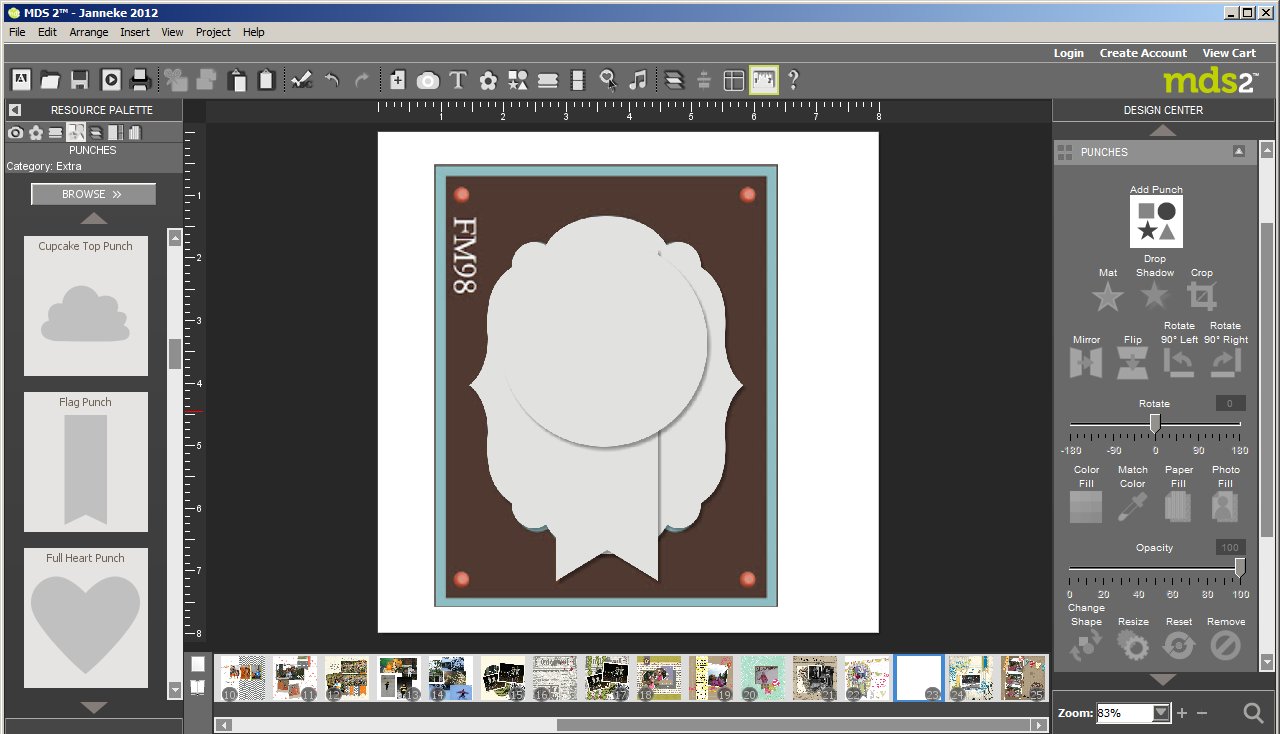The image size is (1280, 734).
Task: Toggle the grid guides toolbar button
Action: pyautogui.click(x=734, y=80)
